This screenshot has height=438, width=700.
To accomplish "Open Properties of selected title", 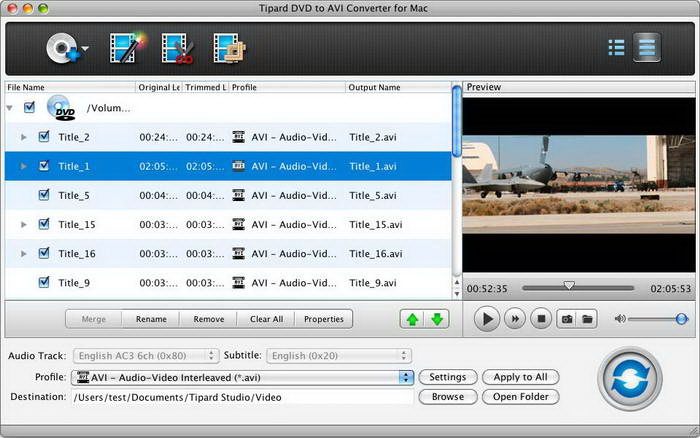I will click(x=324, y=319).
